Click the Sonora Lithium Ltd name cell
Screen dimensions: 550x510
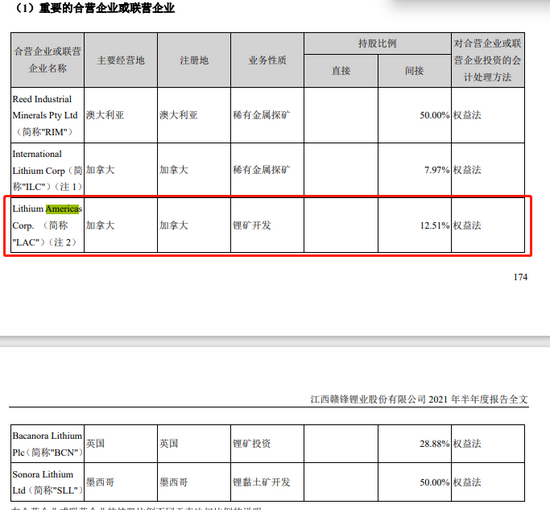pyautogui.click(x=48, y=482)
